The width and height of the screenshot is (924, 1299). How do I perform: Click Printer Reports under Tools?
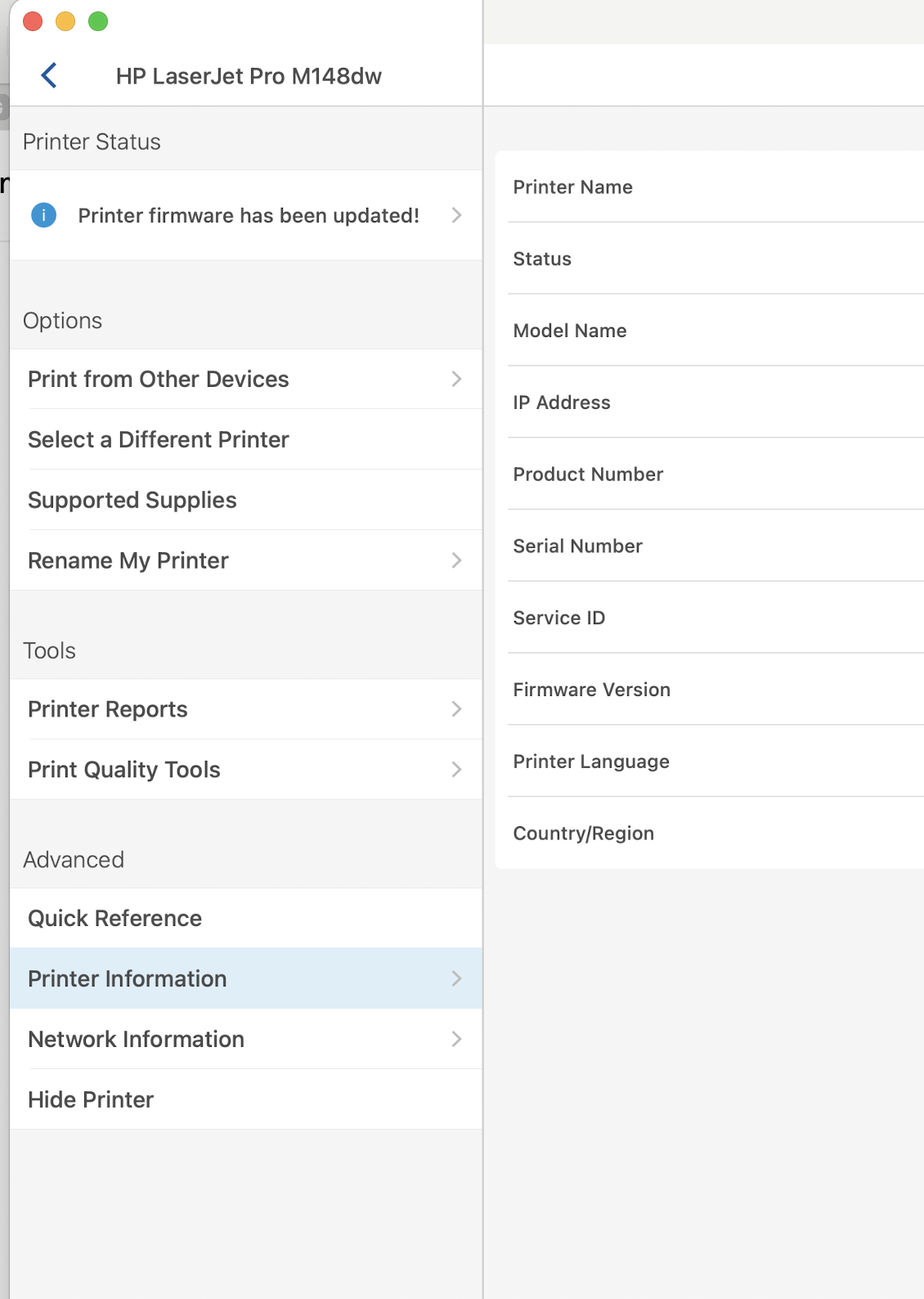click(x=107, y=709)
